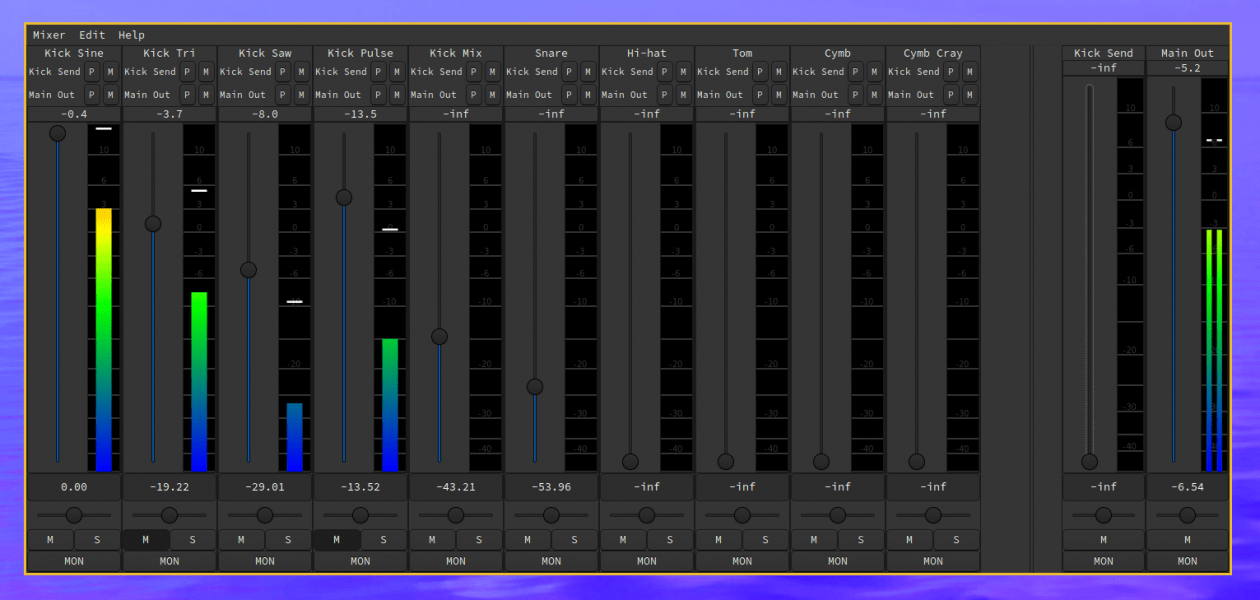1260x600 pixels.
Task: Solo the Hi-hat strip
Action: coord(670,540)
